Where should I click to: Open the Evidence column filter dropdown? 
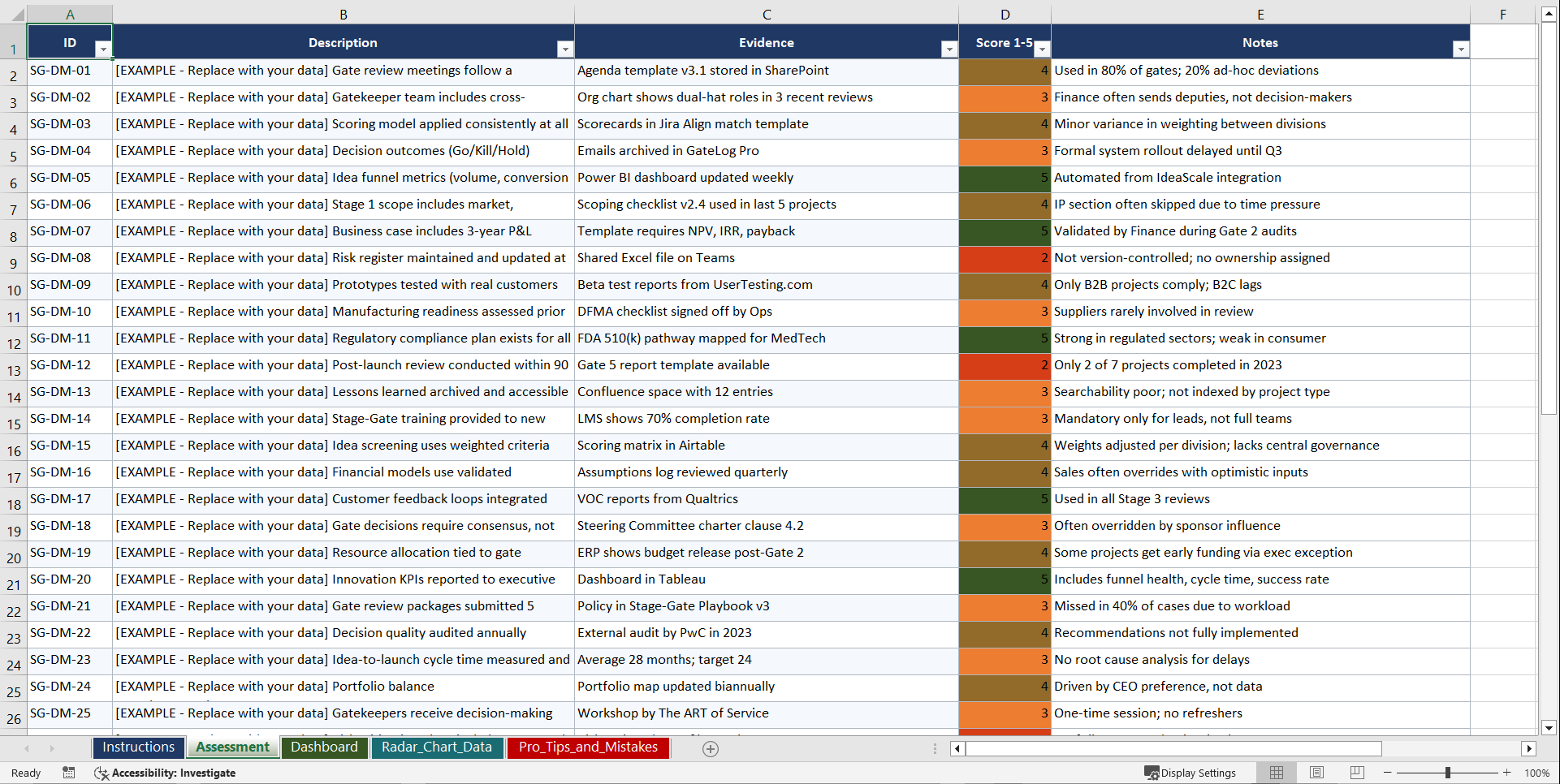[x=949, y=50]
